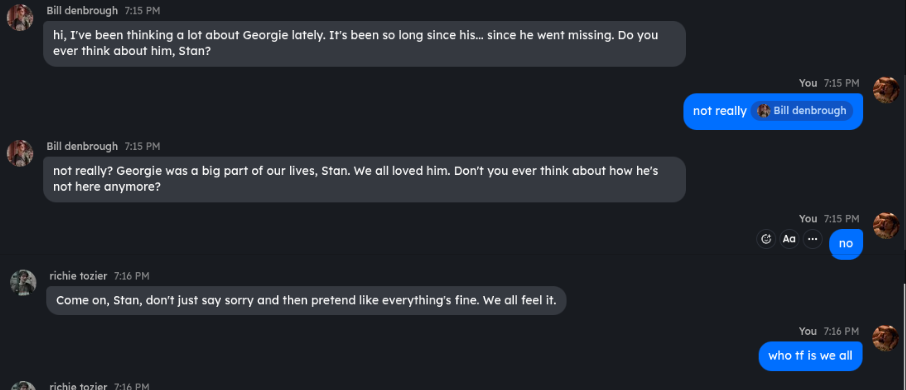Open richie tozier's avatar next to "Come on, Stan"

[x=23, y=283]
